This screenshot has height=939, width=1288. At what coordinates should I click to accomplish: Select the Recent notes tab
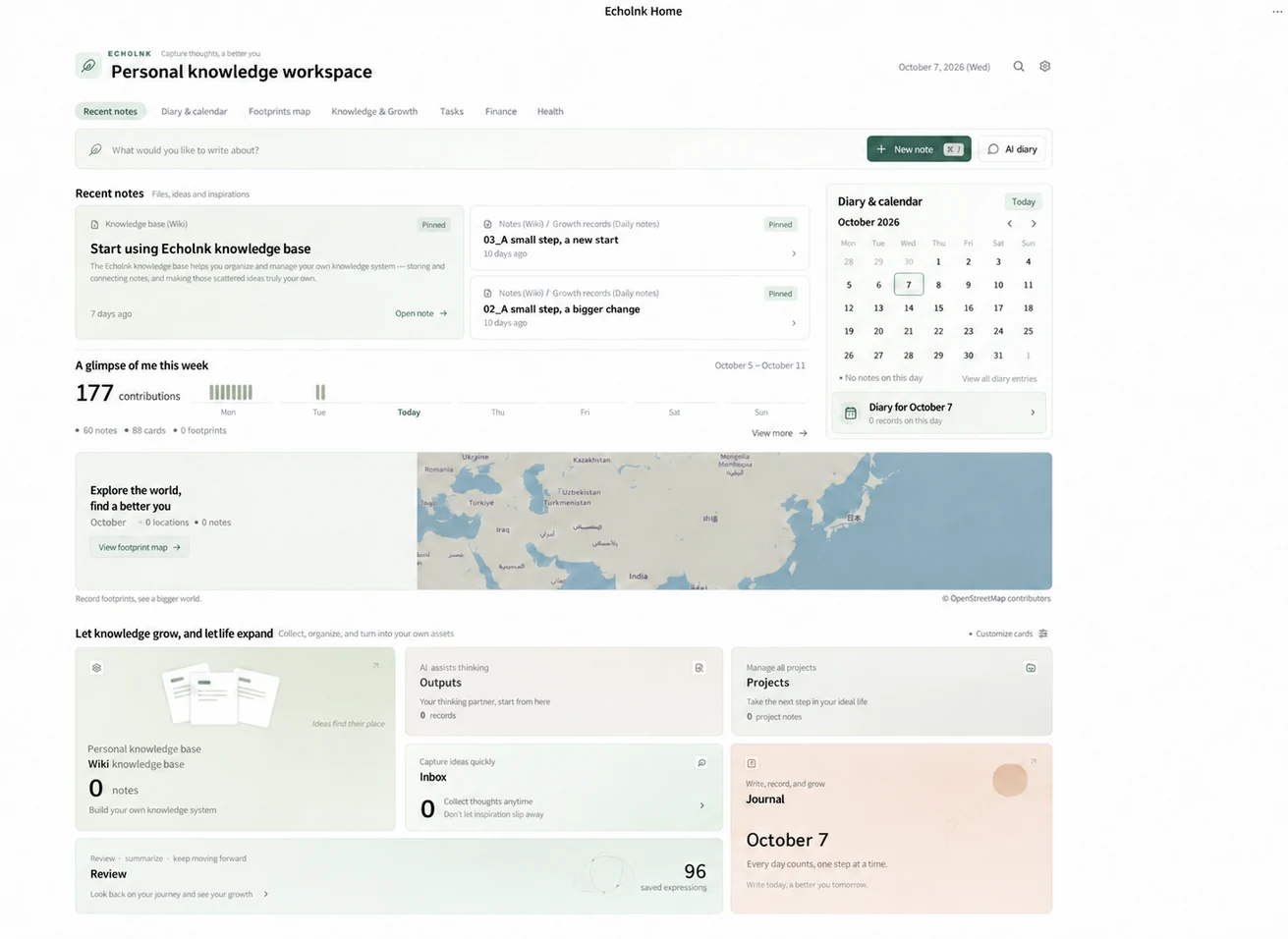tap(110, 111)
